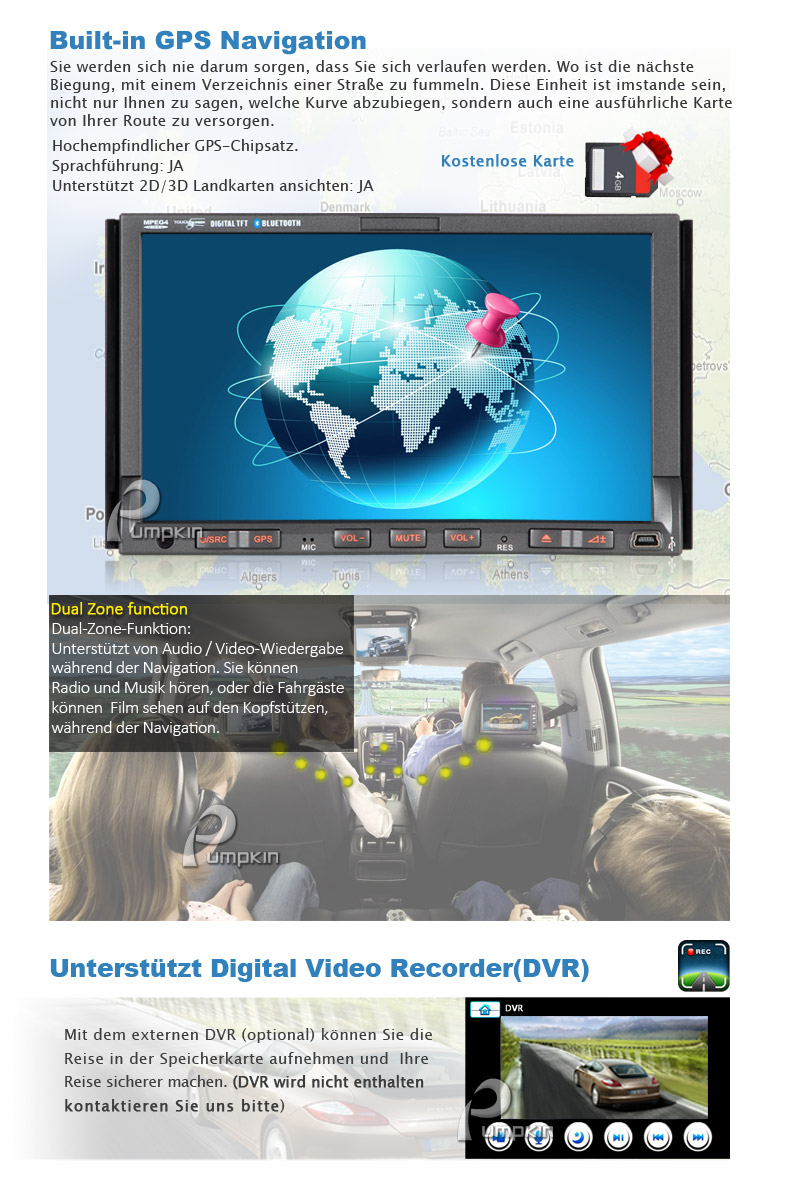Image resolution: width=800 pixels, height=1186 pixels.
Task: Click the green REC road icon
Action: (703, 966)
